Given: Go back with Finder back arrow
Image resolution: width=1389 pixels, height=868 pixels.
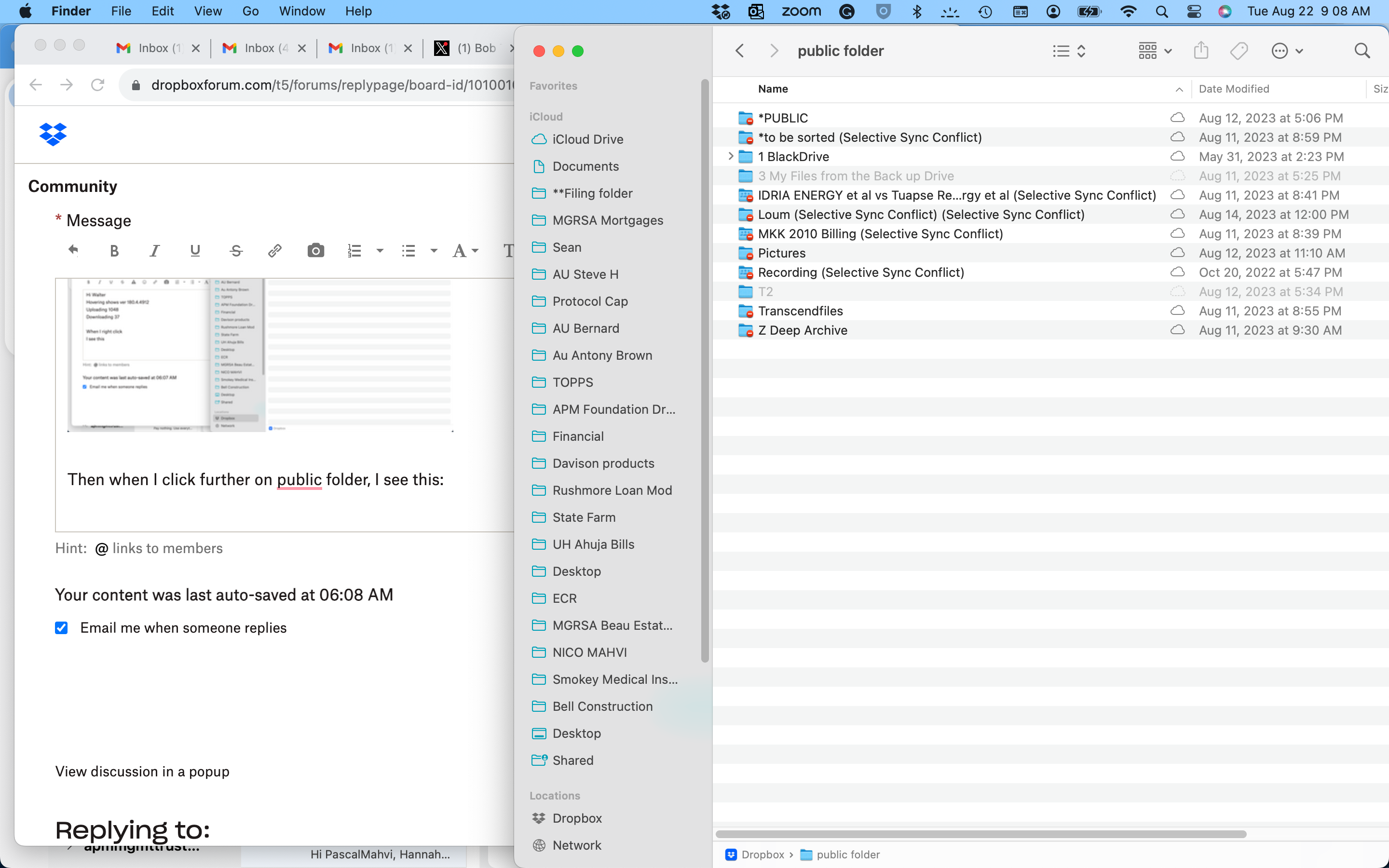Looking at the screenshot, I should (740, 51).
